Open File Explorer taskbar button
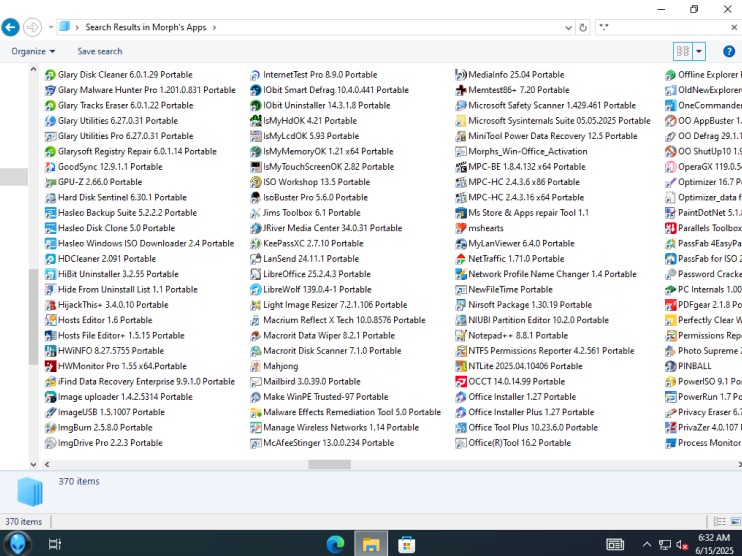 click(x=371, y=544)
